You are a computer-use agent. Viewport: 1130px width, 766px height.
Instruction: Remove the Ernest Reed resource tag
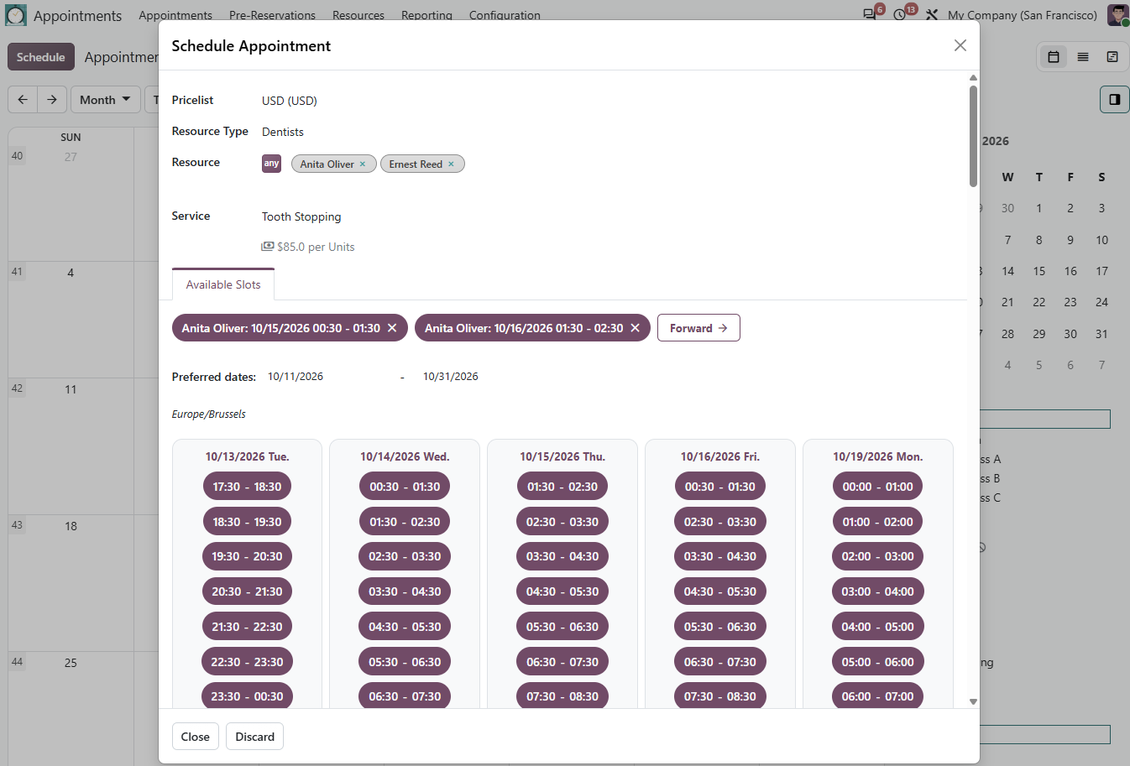[451, 164]
